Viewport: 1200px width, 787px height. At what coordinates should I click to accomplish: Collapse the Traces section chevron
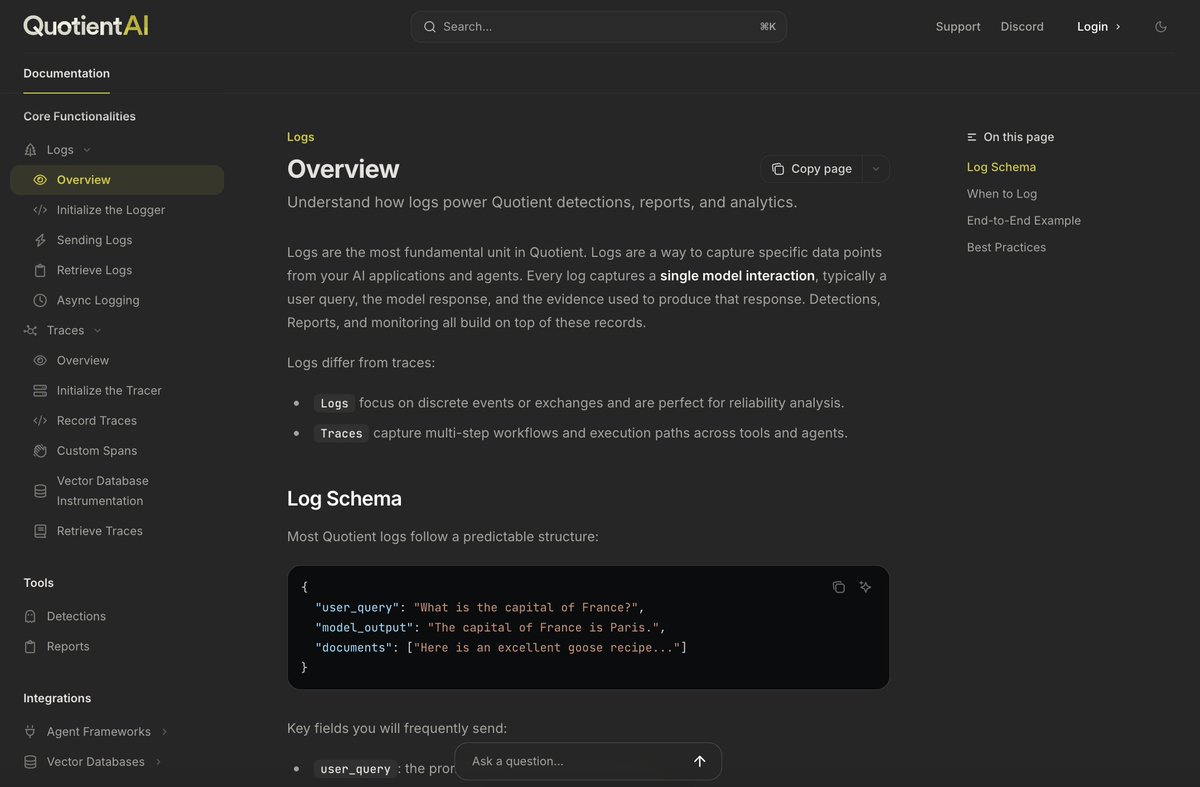97,330
